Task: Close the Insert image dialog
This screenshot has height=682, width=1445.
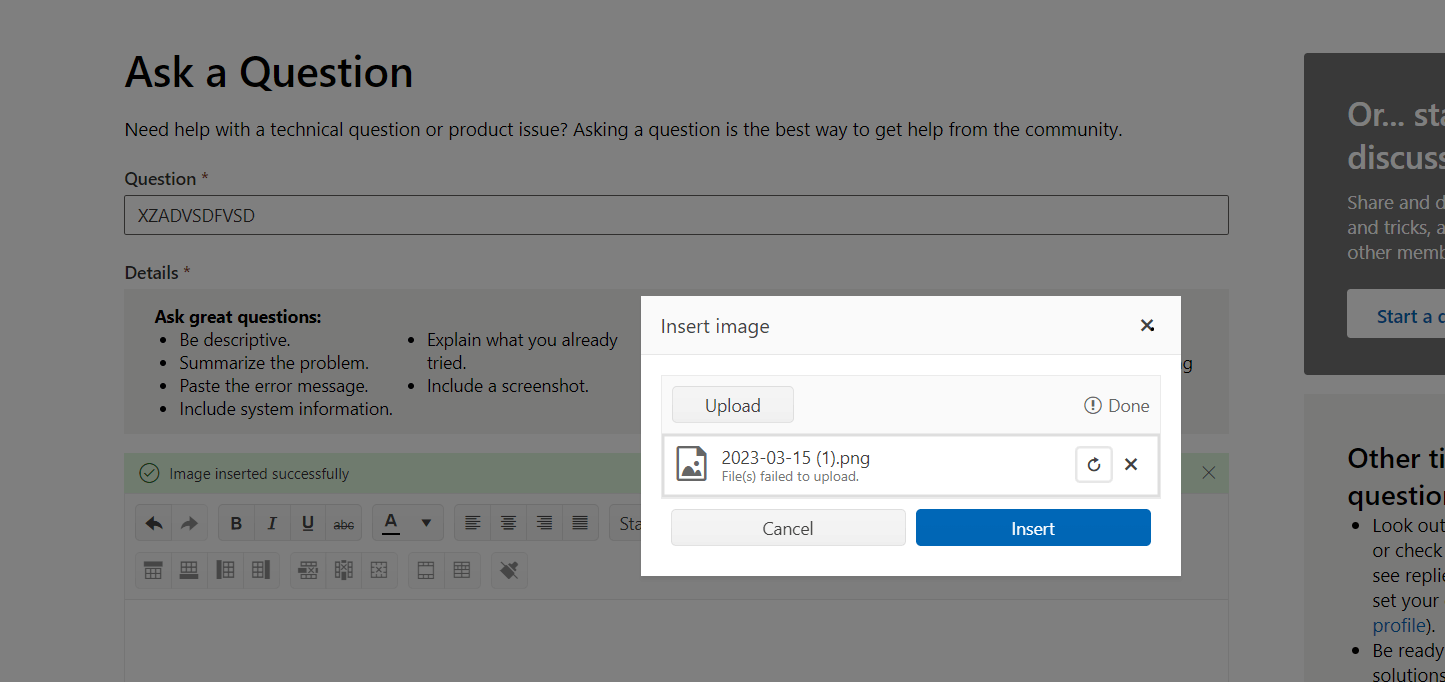Action: [x=1147, y=325]
